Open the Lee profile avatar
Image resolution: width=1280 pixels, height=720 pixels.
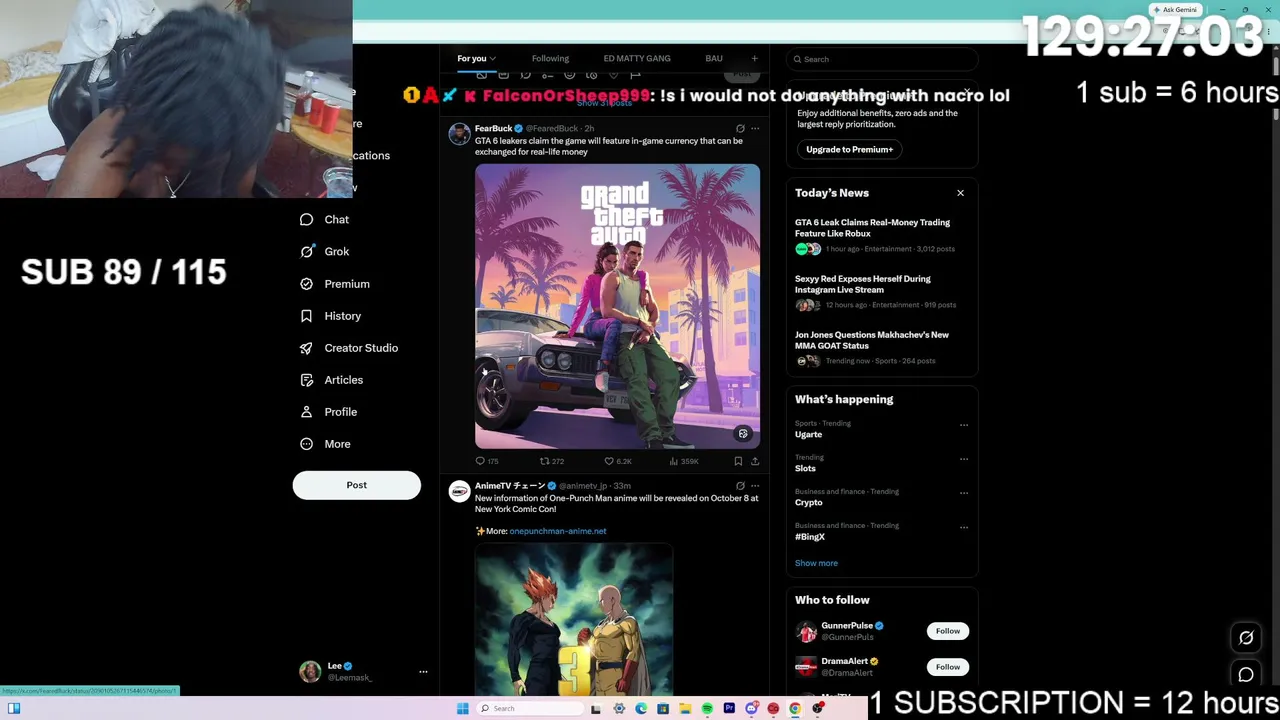pos(310,671)
